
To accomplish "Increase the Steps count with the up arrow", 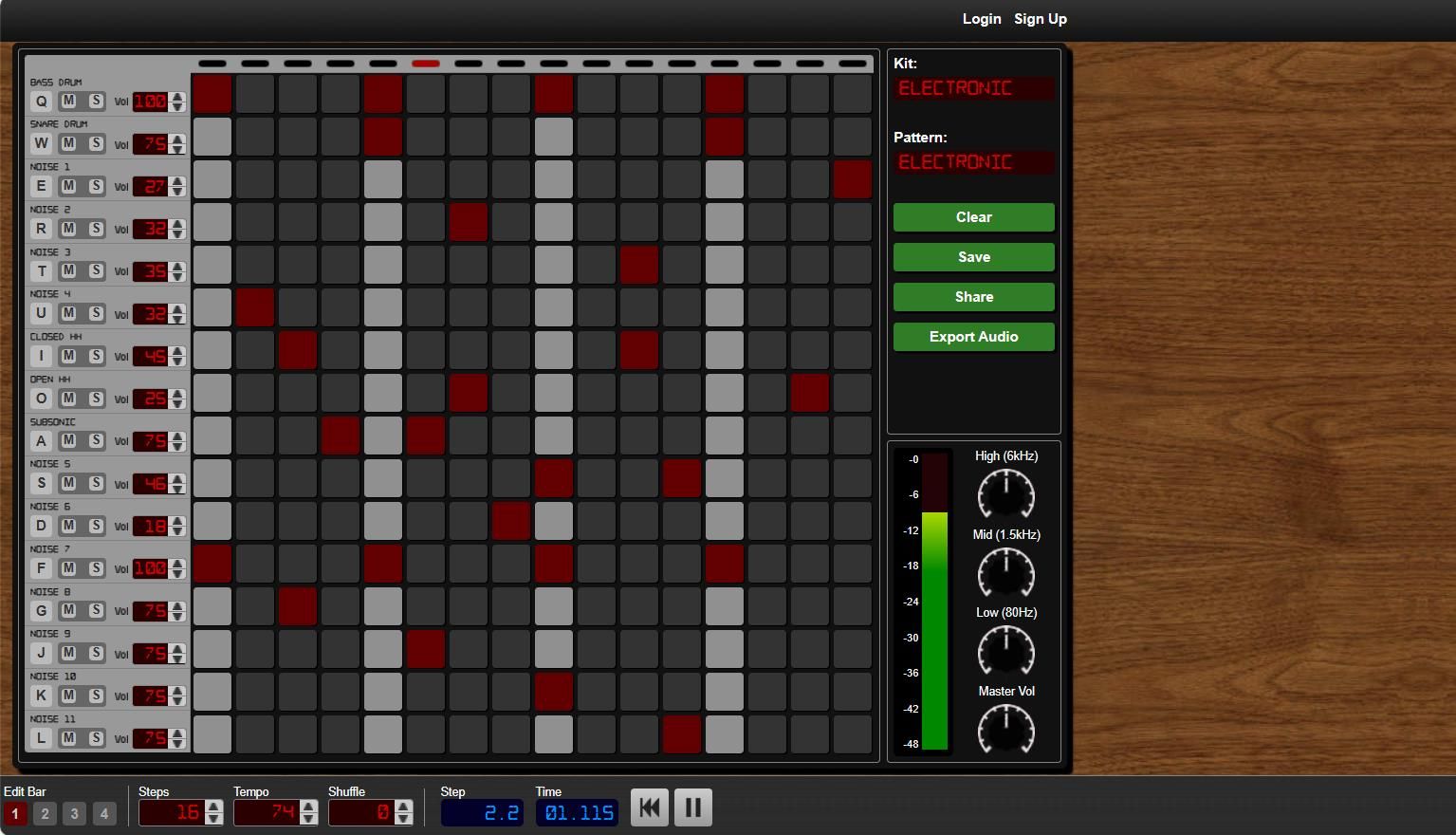I will (213, 806).
